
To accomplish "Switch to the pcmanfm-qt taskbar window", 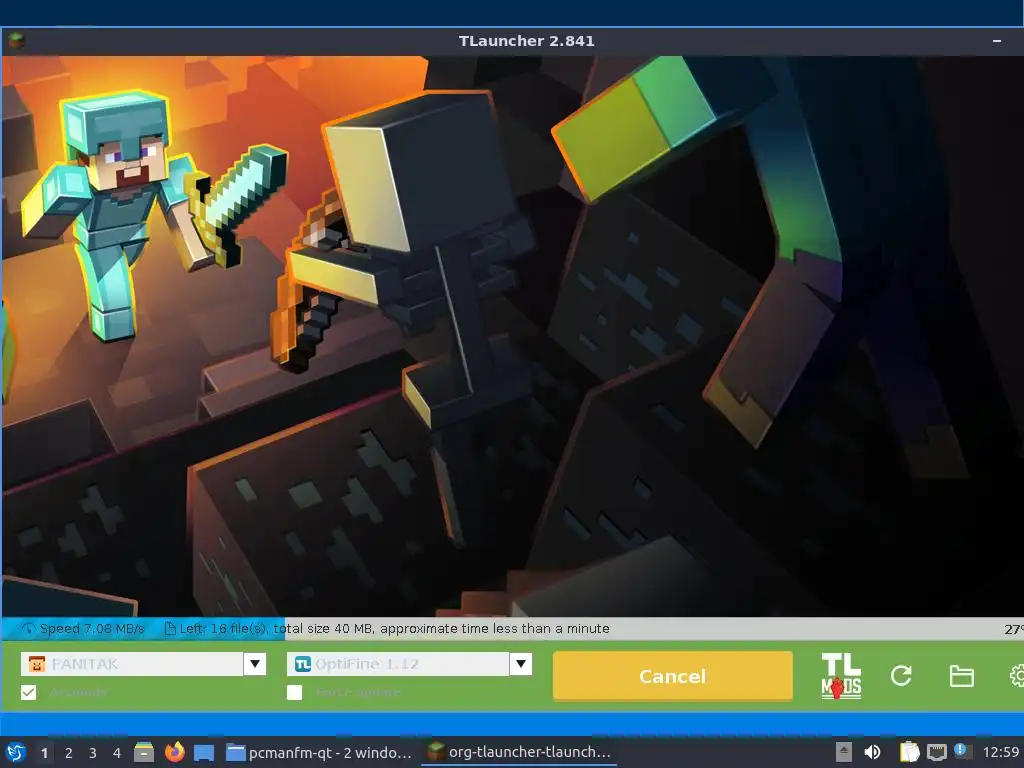I will click(x=319, y=752).
